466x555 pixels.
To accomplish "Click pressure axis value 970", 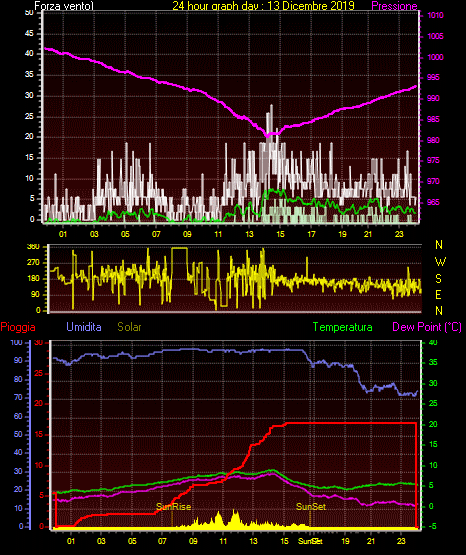I will (433, 181).
